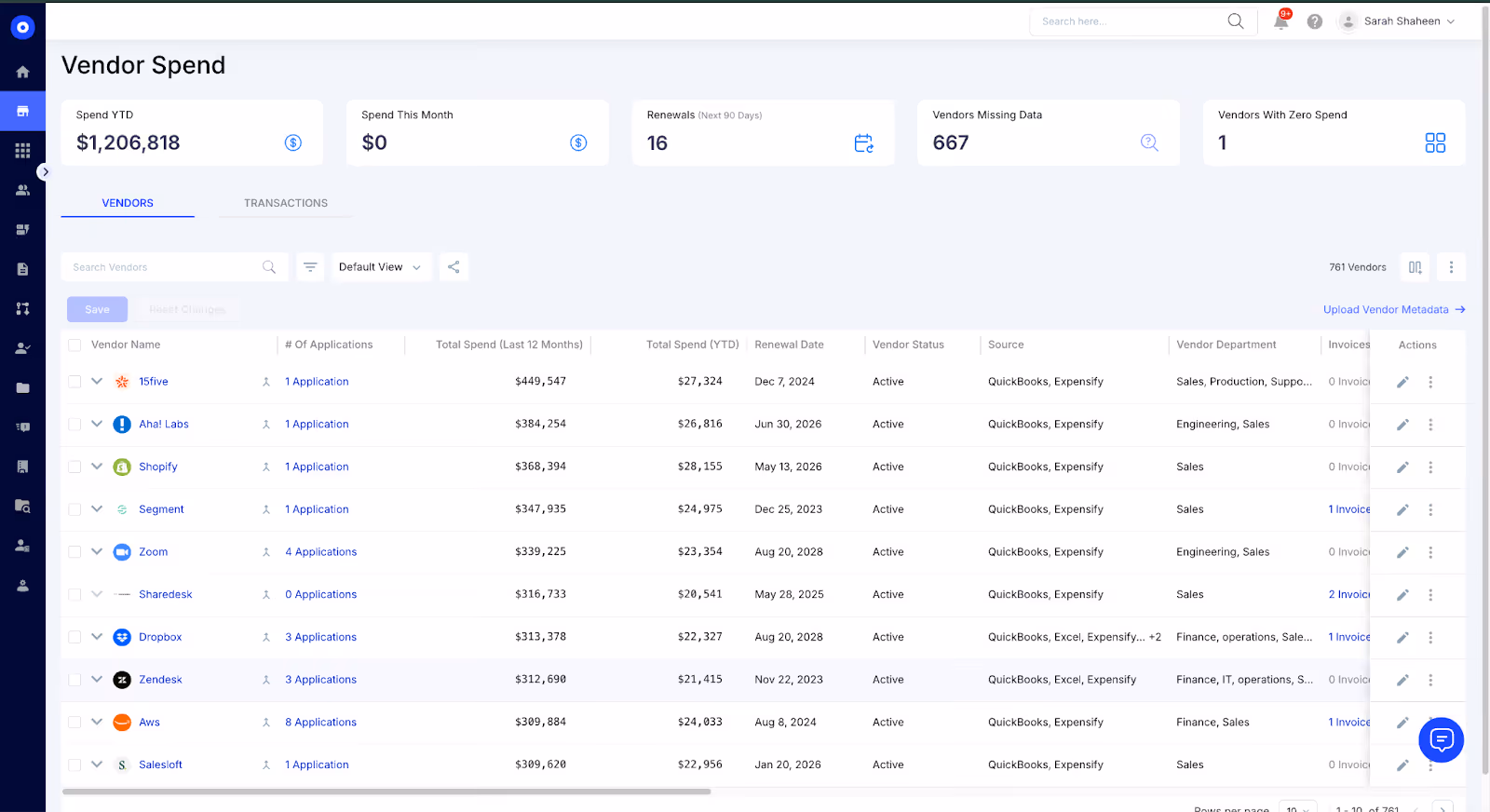
Task: Click the Save button
Action: (x=97, y=309)
